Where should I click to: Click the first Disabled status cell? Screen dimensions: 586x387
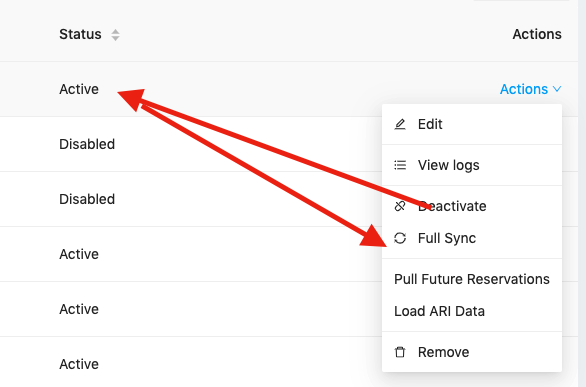tap(87, 144)
